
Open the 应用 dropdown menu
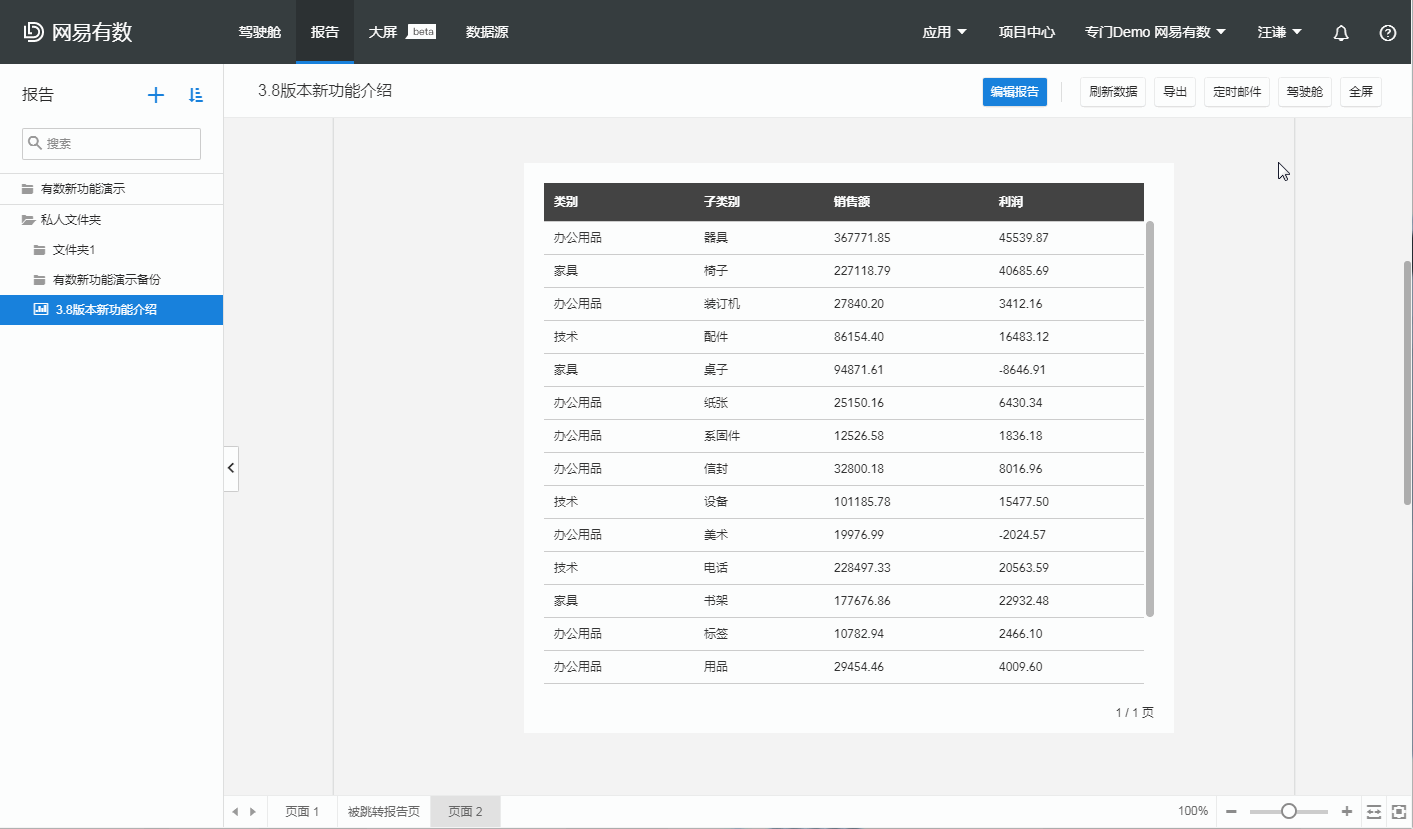coord(944,32)
